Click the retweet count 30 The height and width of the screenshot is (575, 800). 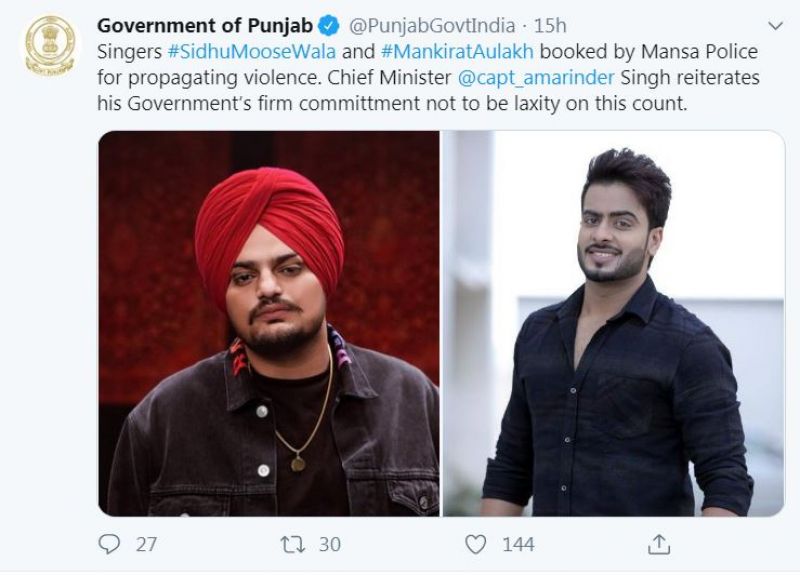pyautogui.click(x=329, y=544)
